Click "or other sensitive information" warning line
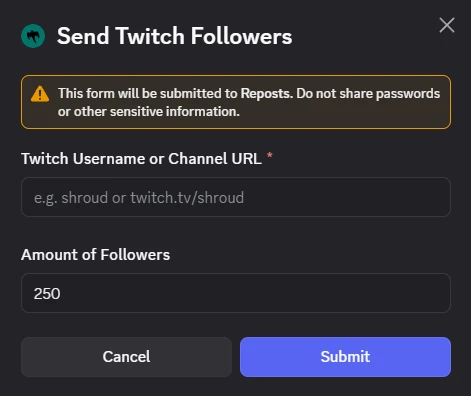Screen dimensions: 471x396 click(x=149, y=112)
